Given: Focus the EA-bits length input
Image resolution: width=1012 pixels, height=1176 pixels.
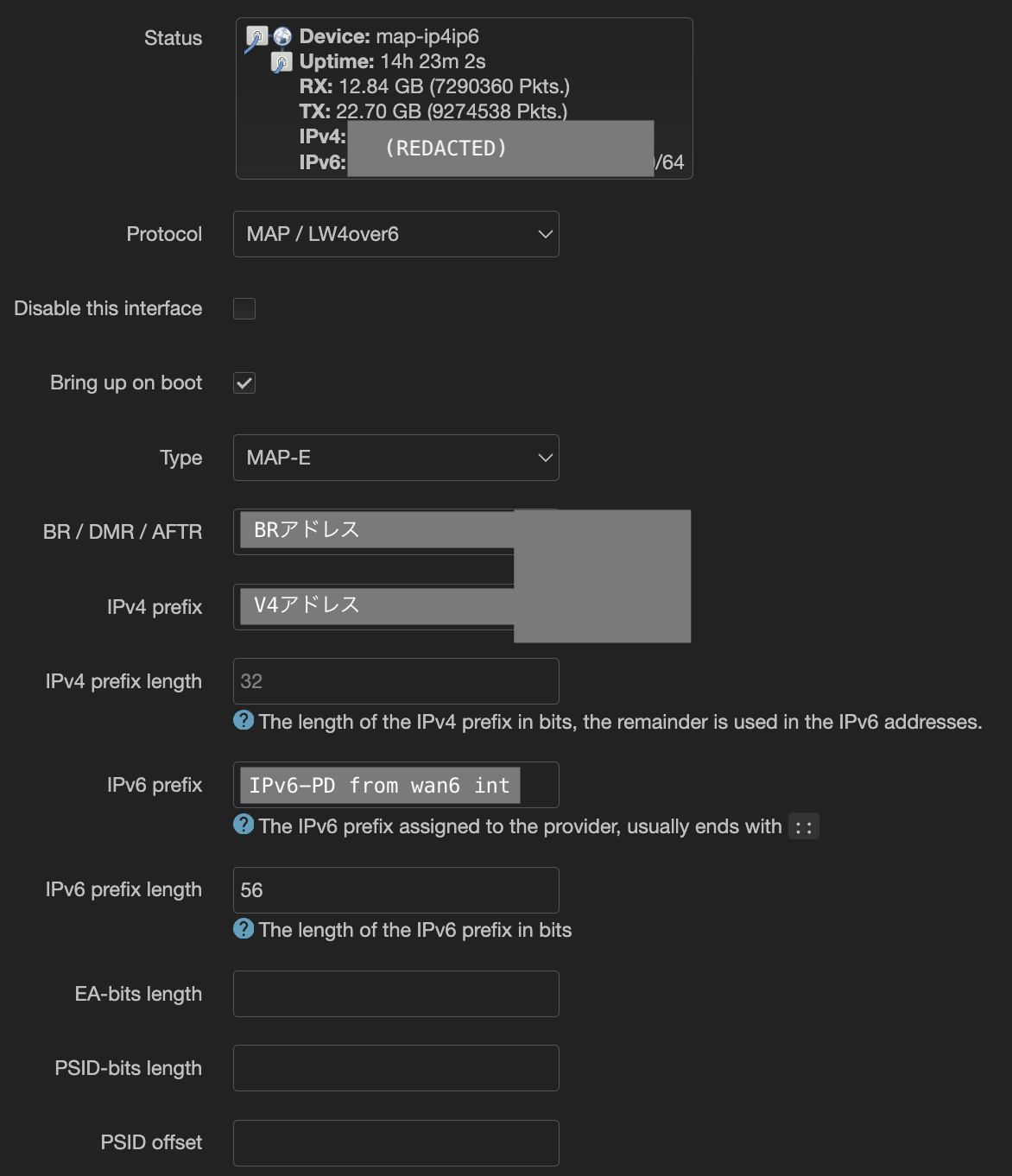Looking at the screenshot, I should click(x=395, y=994).
